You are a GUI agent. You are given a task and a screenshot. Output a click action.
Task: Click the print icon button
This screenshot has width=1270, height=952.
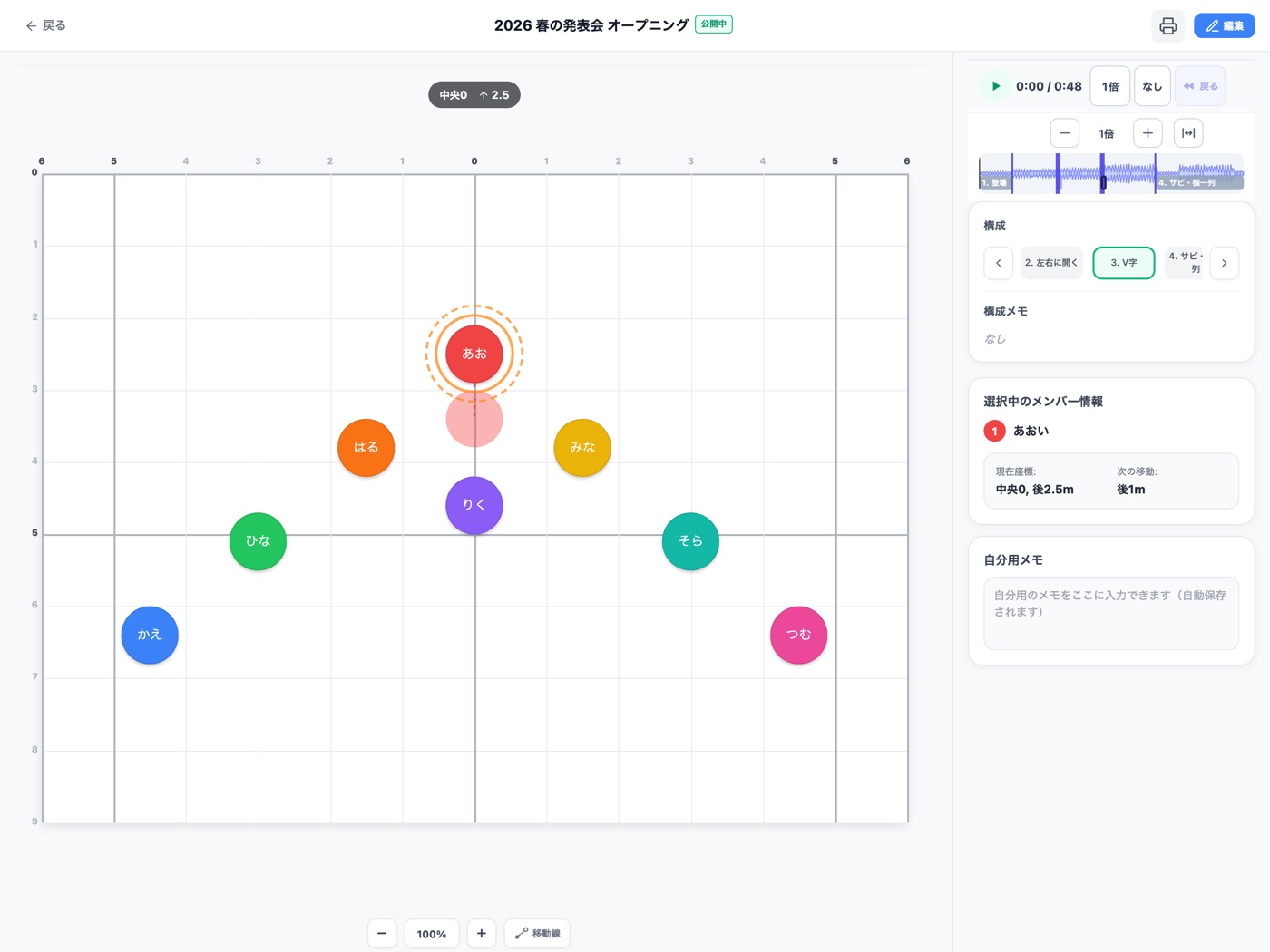(x=1168, y=25)
